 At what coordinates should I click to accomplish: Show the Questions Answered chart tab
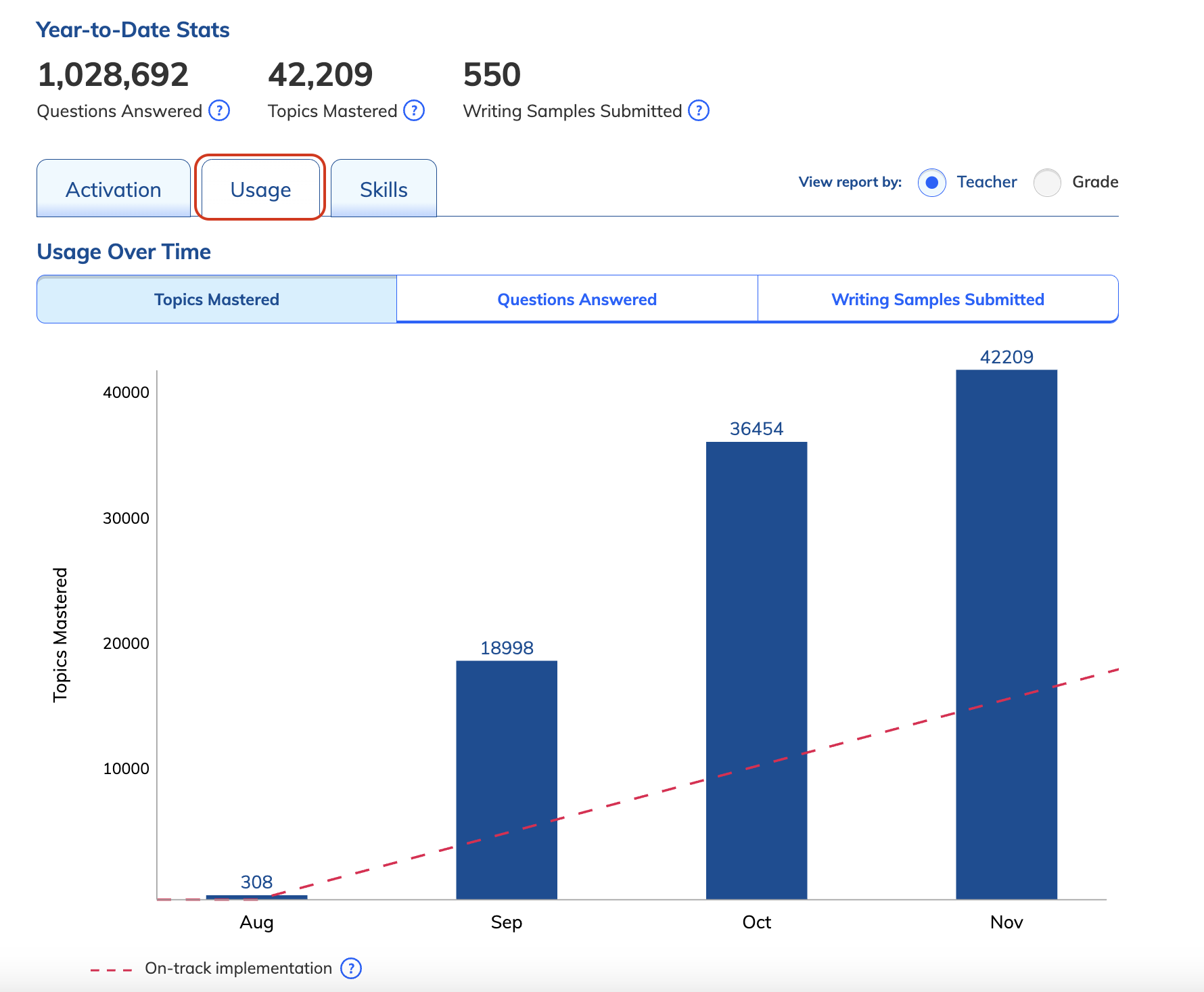tap(577, 299)
